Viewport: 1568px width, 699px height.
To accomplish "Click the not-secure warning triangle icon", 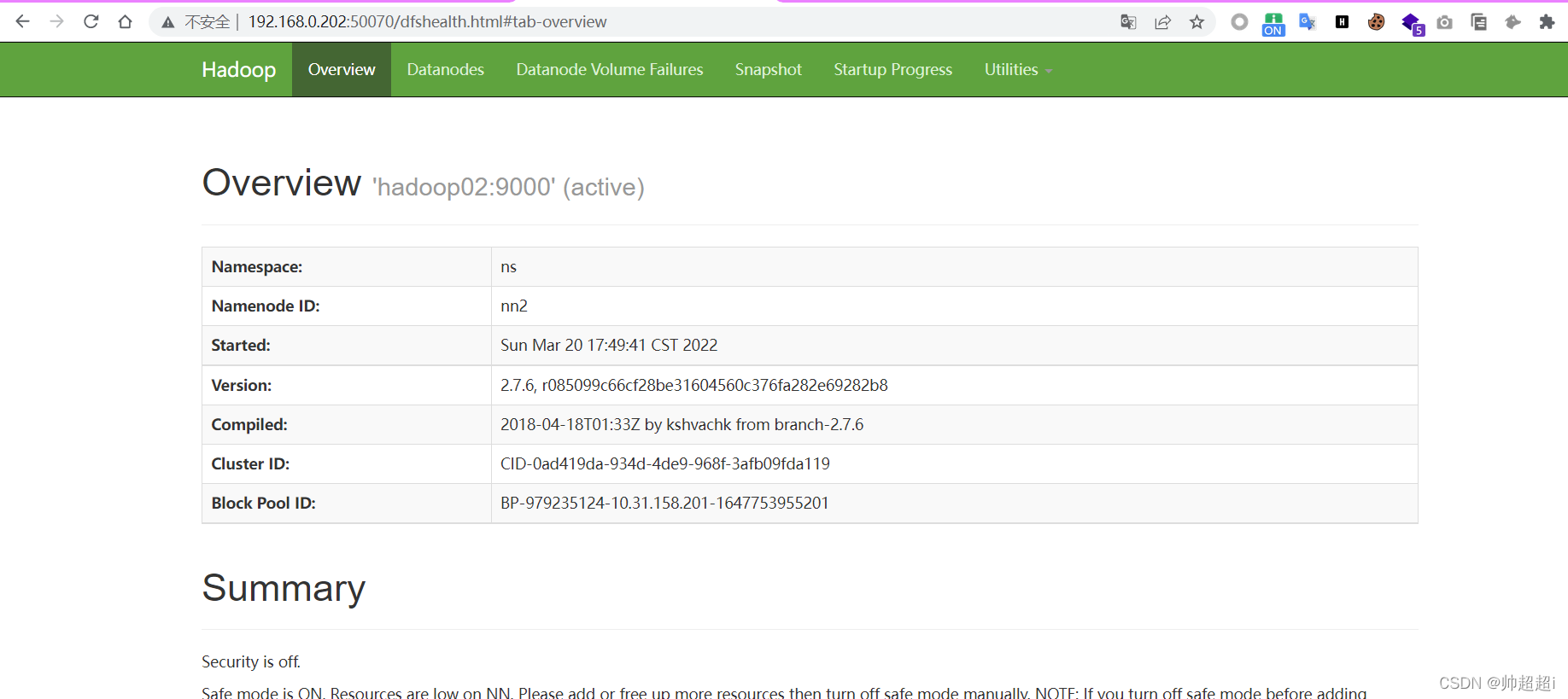I will click(168, 22).
